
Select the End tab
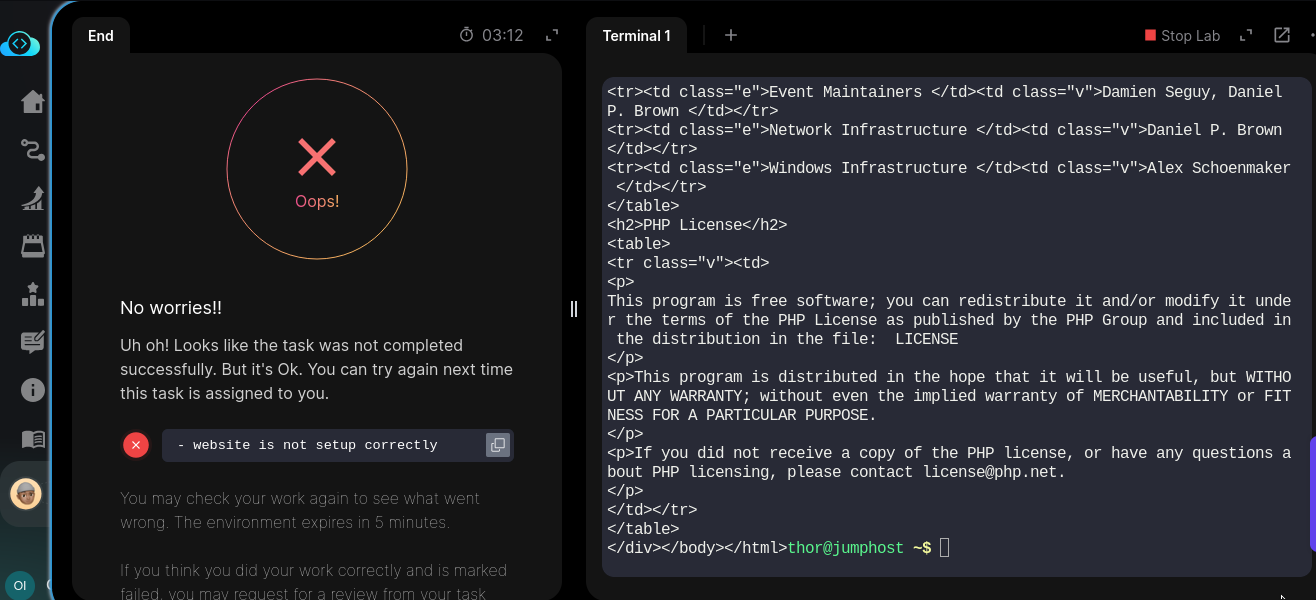pyautogui.click(x=101, y=36)
